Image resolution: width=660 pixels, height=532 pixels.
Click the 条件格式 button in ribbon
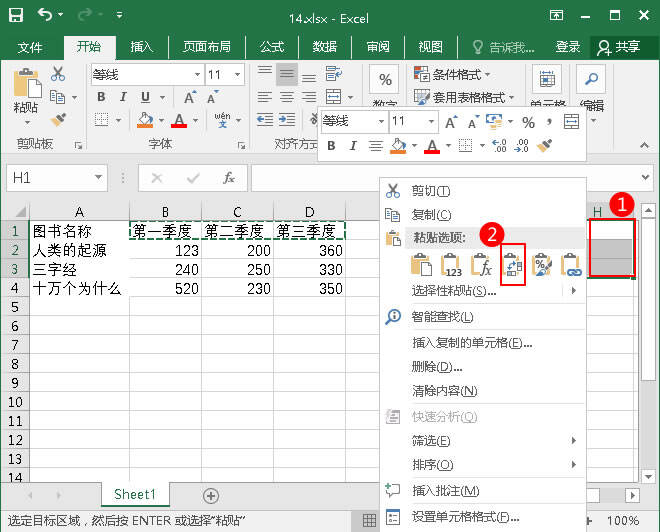click(460, 75)
